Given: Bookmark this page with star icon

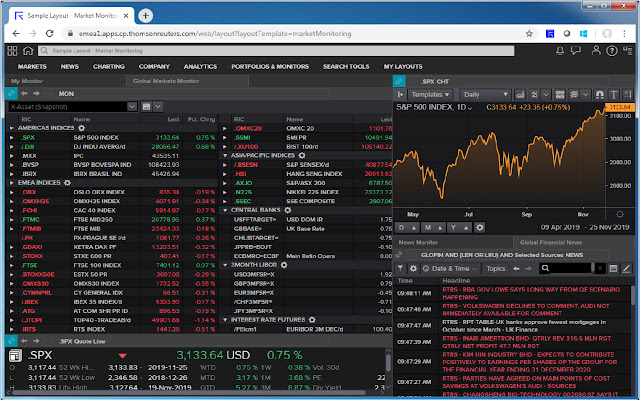Looking at the screenshot, I should tap(529, 34).
